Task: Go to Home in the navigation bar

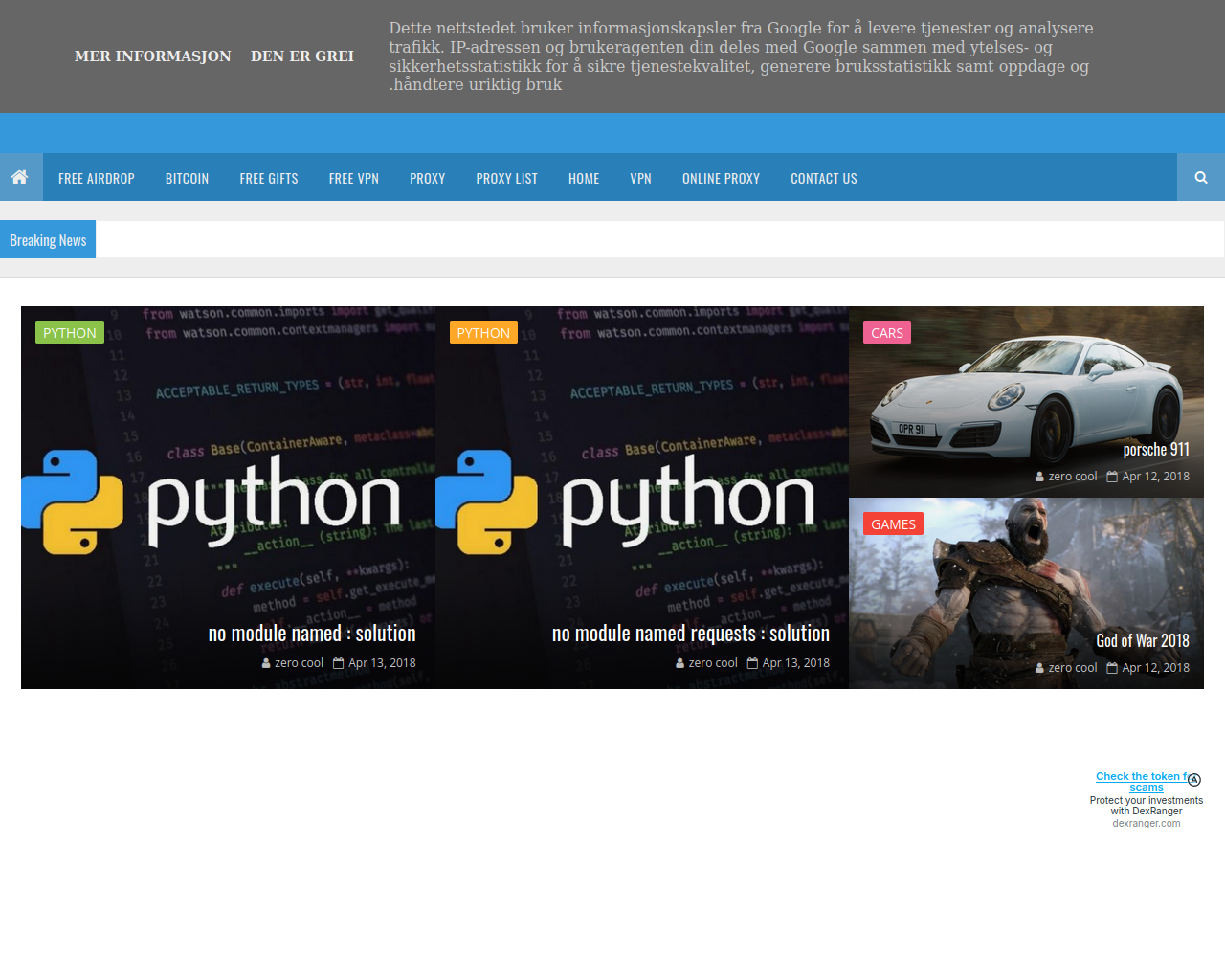Action: point(584,178)
